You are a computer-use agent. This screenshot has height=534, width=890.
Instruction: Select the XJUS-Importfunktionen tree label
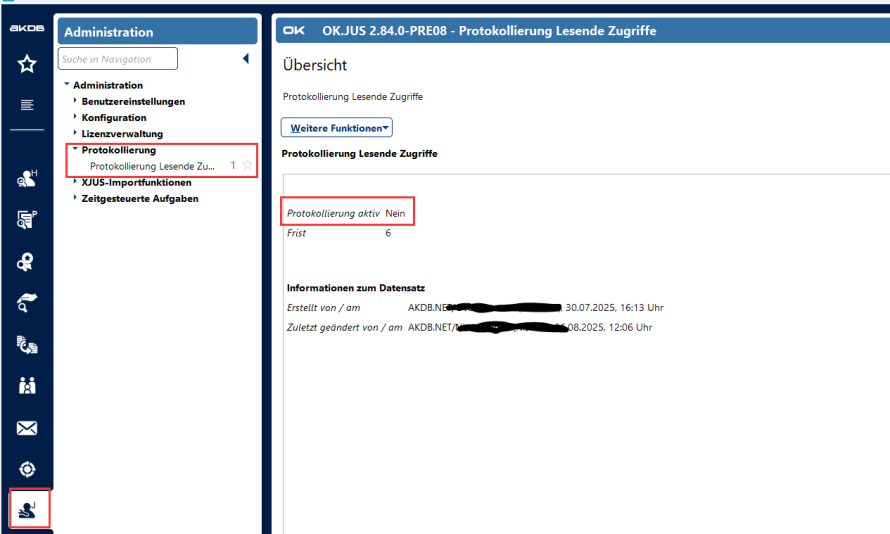[x=136, y=182]
